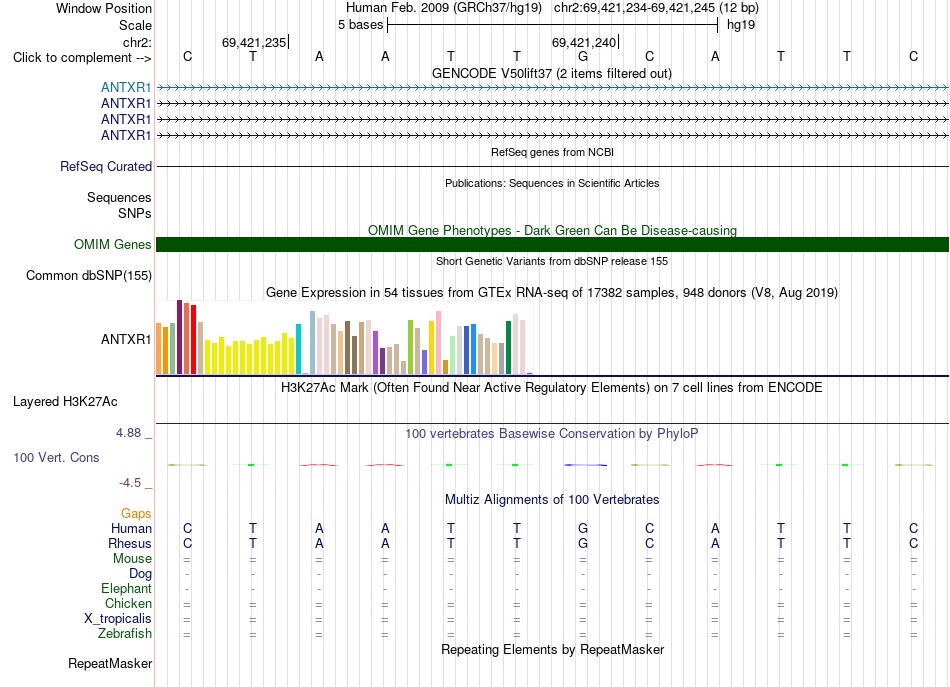This screenshot has height=687, width=950.
Task: Select the Human species label
Action: pos(131,528)
